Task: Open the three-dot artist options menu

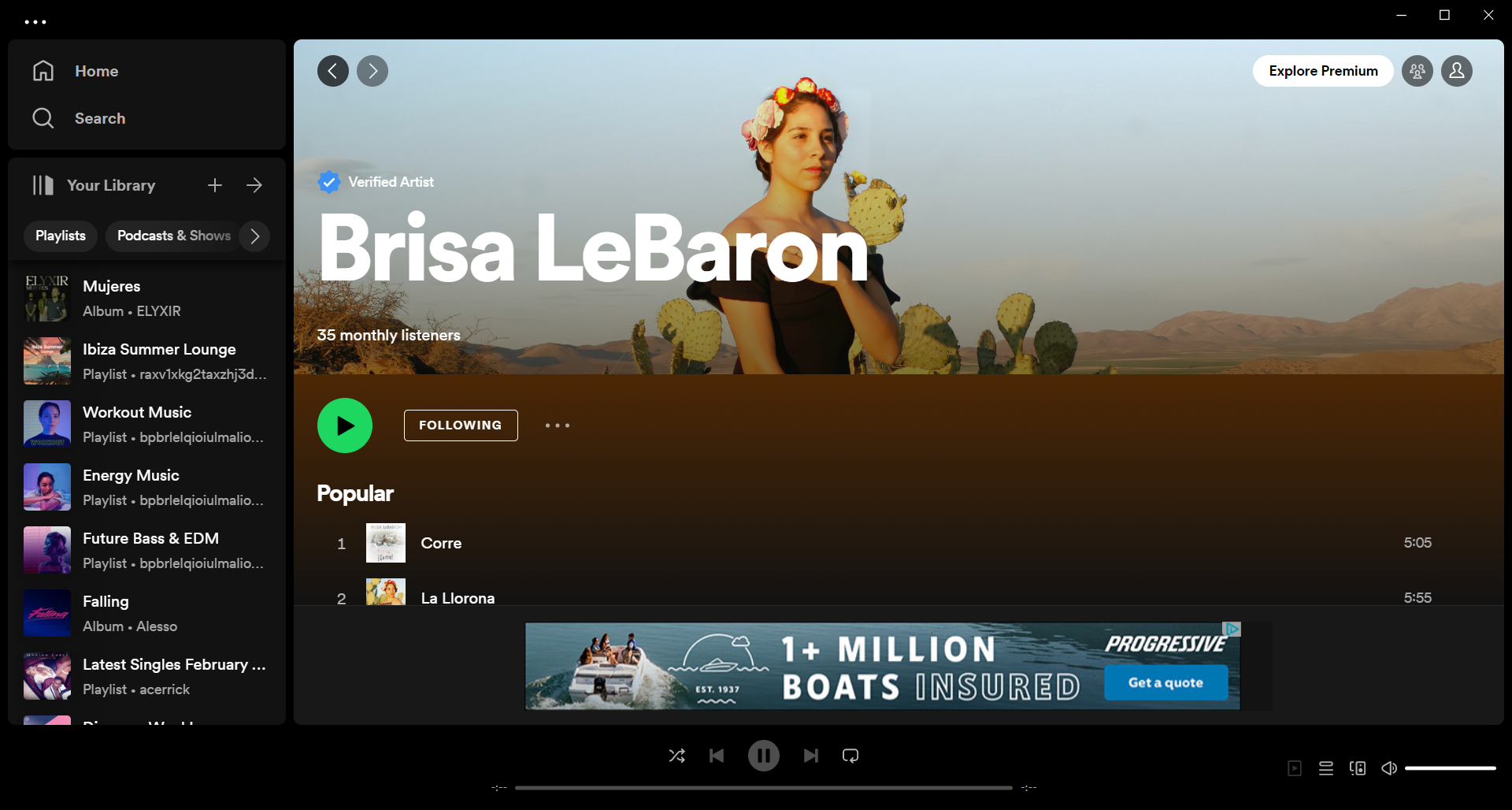Action: click(557, 425)
